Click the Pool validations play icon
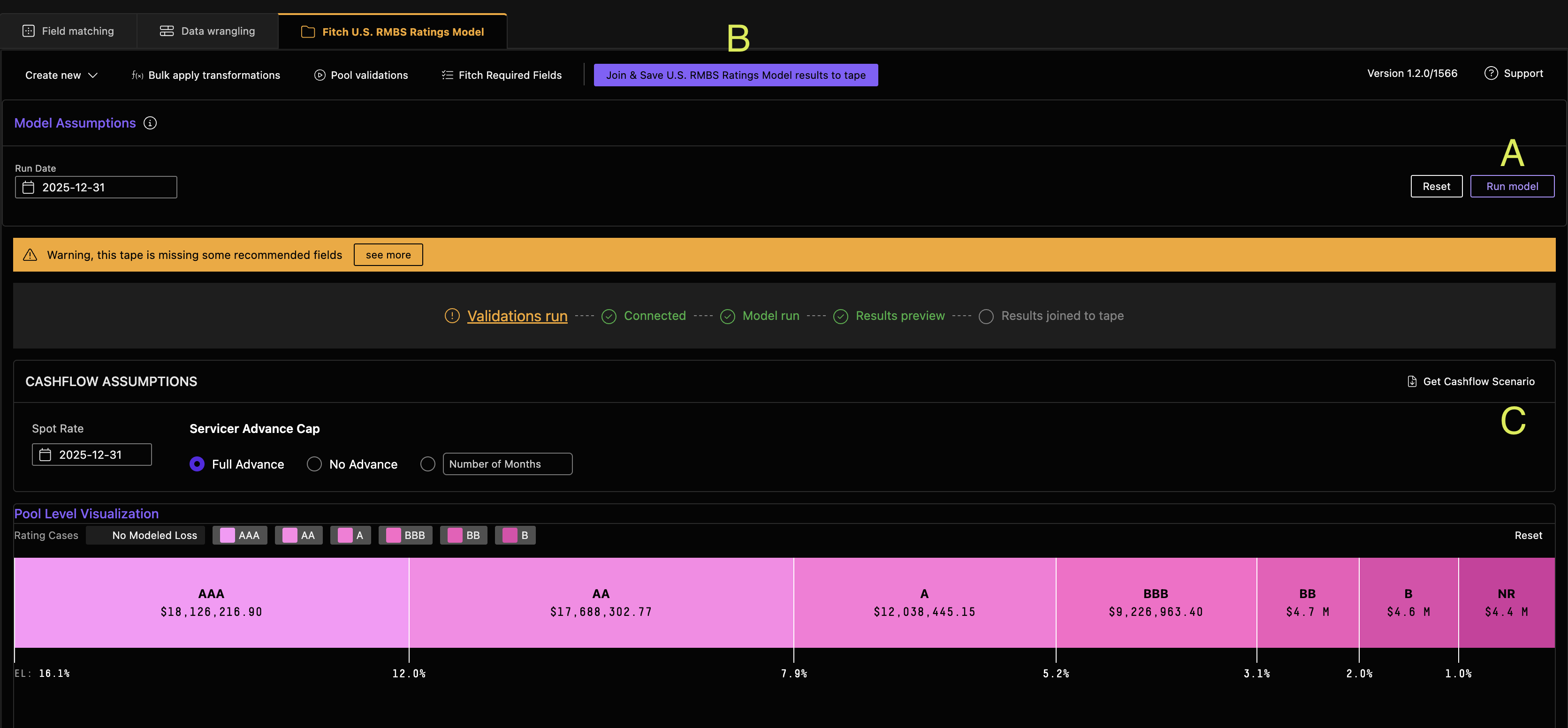1568x728 pixels. click(x=320, y=76)
